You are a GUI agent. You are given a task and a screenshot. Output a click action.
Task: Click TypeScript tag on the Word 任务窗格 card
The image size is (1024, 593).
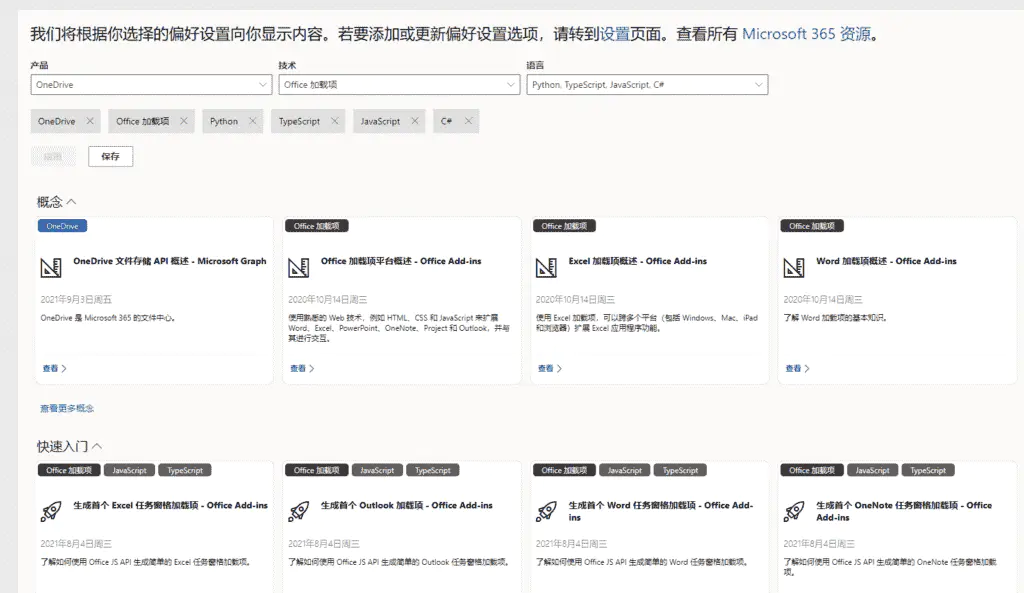tap(680, 470)
